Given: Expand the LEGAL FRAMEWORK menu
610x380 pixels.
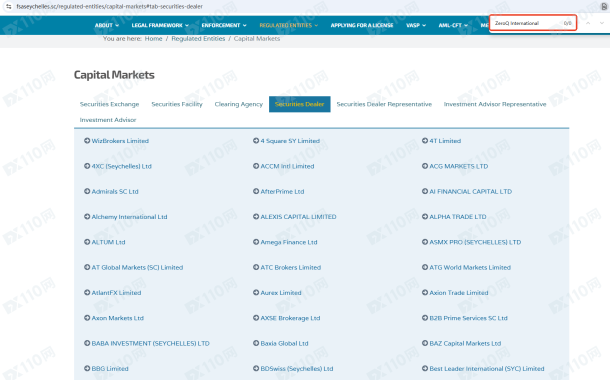Looking at the screenshot, I should point(160,25).
